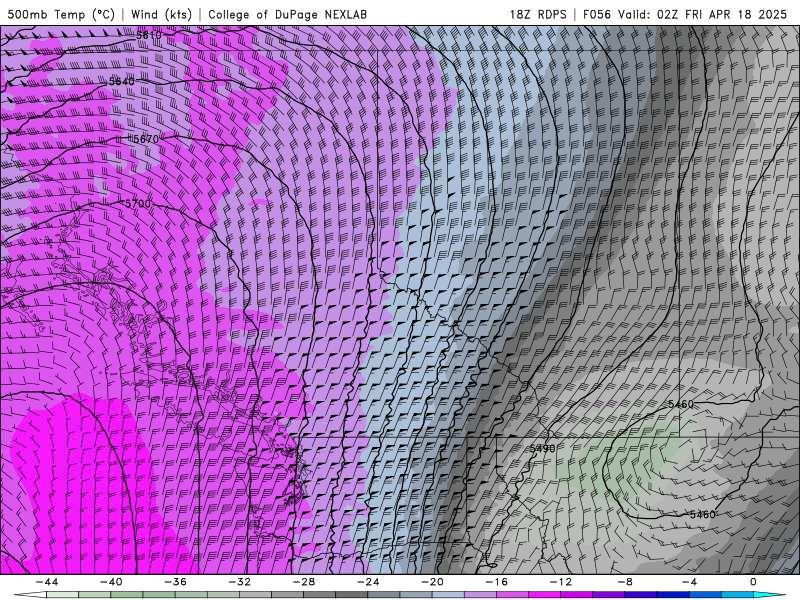Click the "500mb Temp (°C)" title text
The width and height of the screenshot is (800, 600).
click(61, 14)
